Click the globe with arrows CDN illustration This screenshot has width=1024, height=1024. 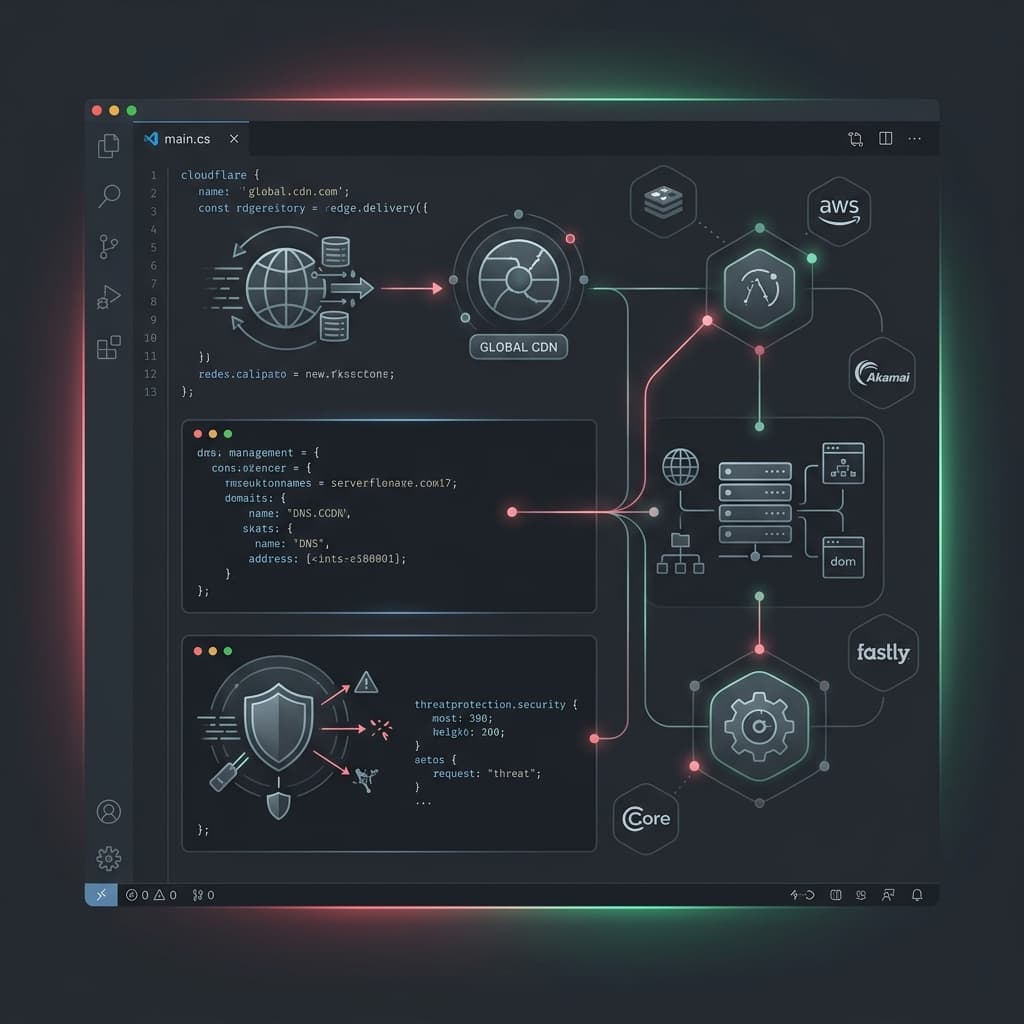click(287, 288)
